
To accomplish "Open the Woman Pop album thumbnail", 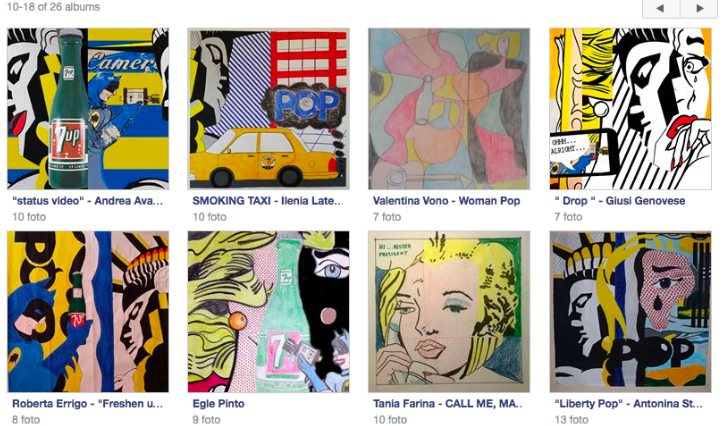I will pos(449,108).
